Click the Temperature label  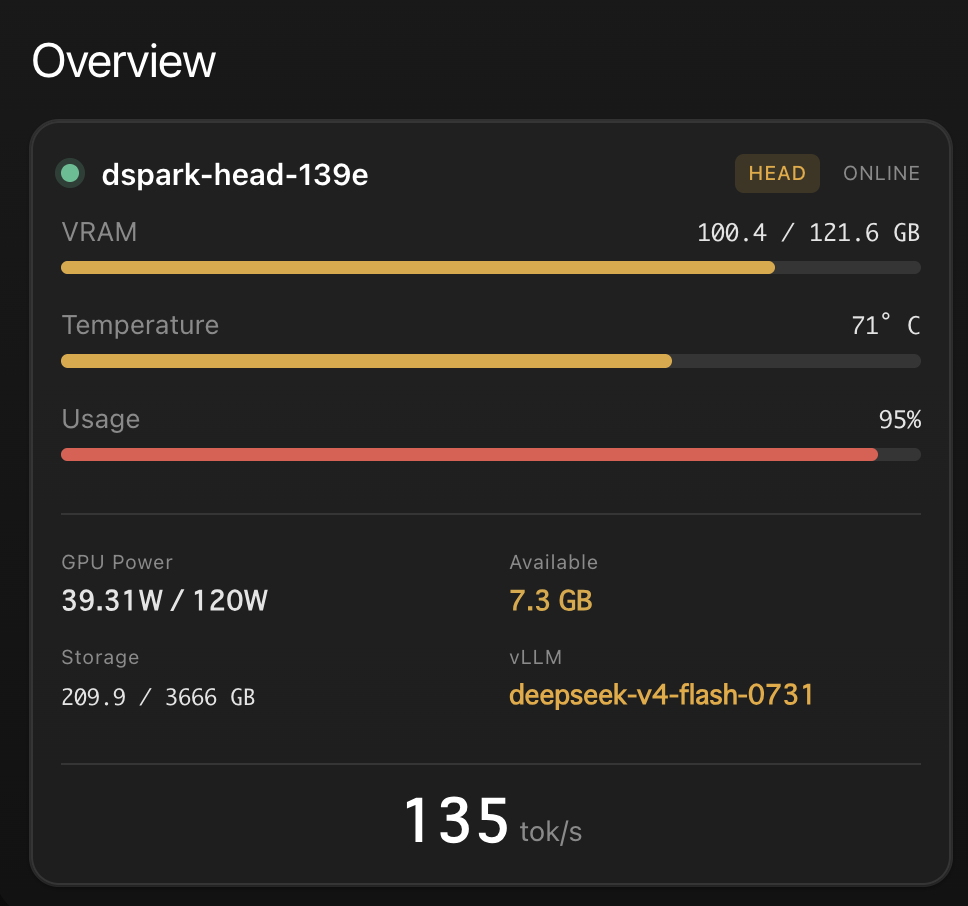pyautogui.click(x=140, y=325)
